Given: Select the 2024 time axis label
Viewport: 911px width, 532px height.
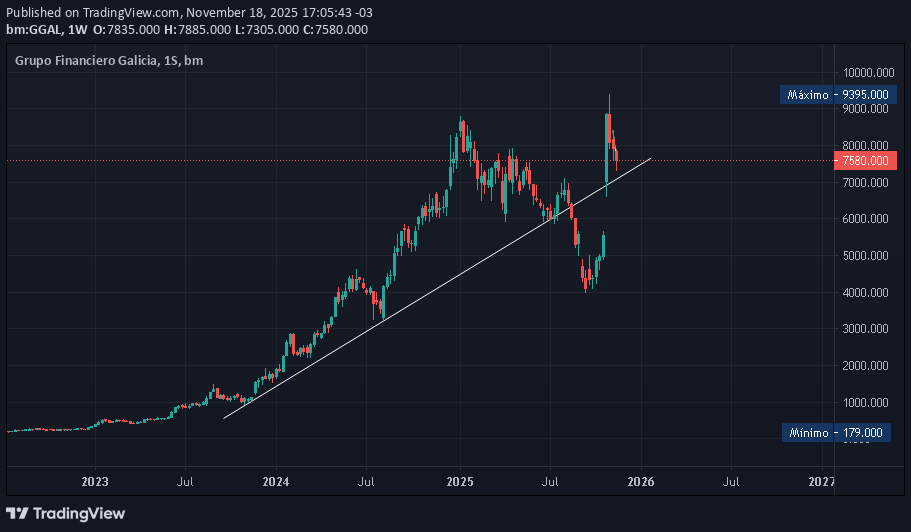Looking at the screenshot, I should 276,481.
